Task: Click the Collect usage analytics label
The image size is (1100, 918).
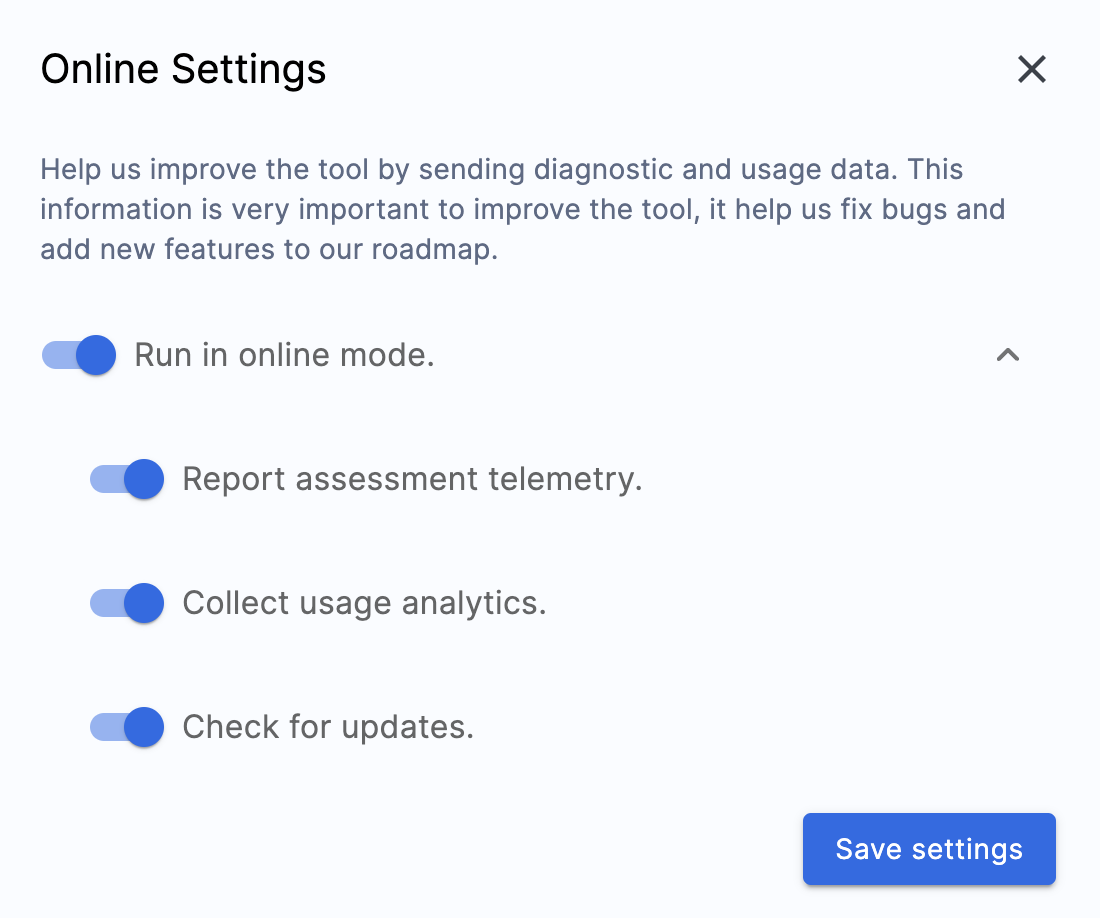Action: (364, 603)
